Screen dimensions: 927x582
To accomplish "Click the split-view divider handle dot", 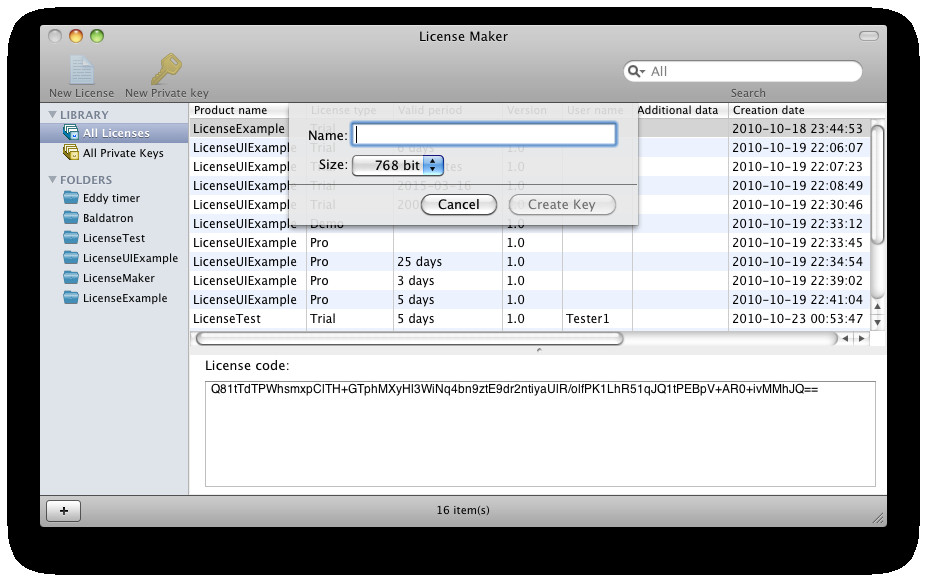I will point(539,350).
